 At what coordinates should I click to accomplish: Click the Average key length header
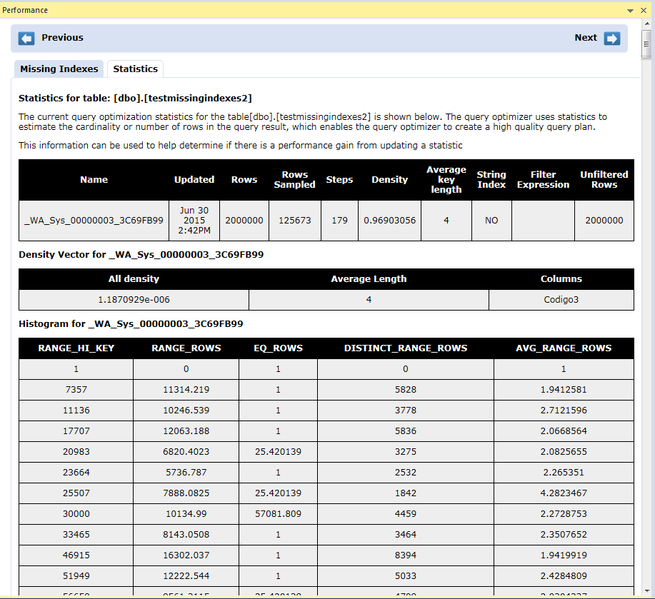tap(446, 180)
